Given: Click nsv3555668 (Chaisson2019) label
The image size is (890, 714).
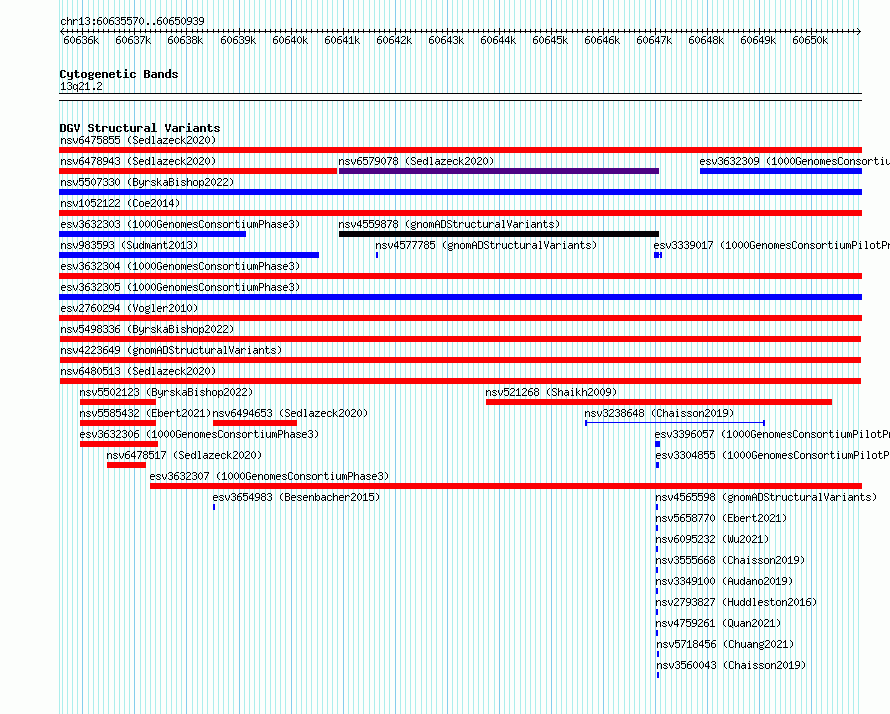Looking at the screenshot, I should [730, 560].
